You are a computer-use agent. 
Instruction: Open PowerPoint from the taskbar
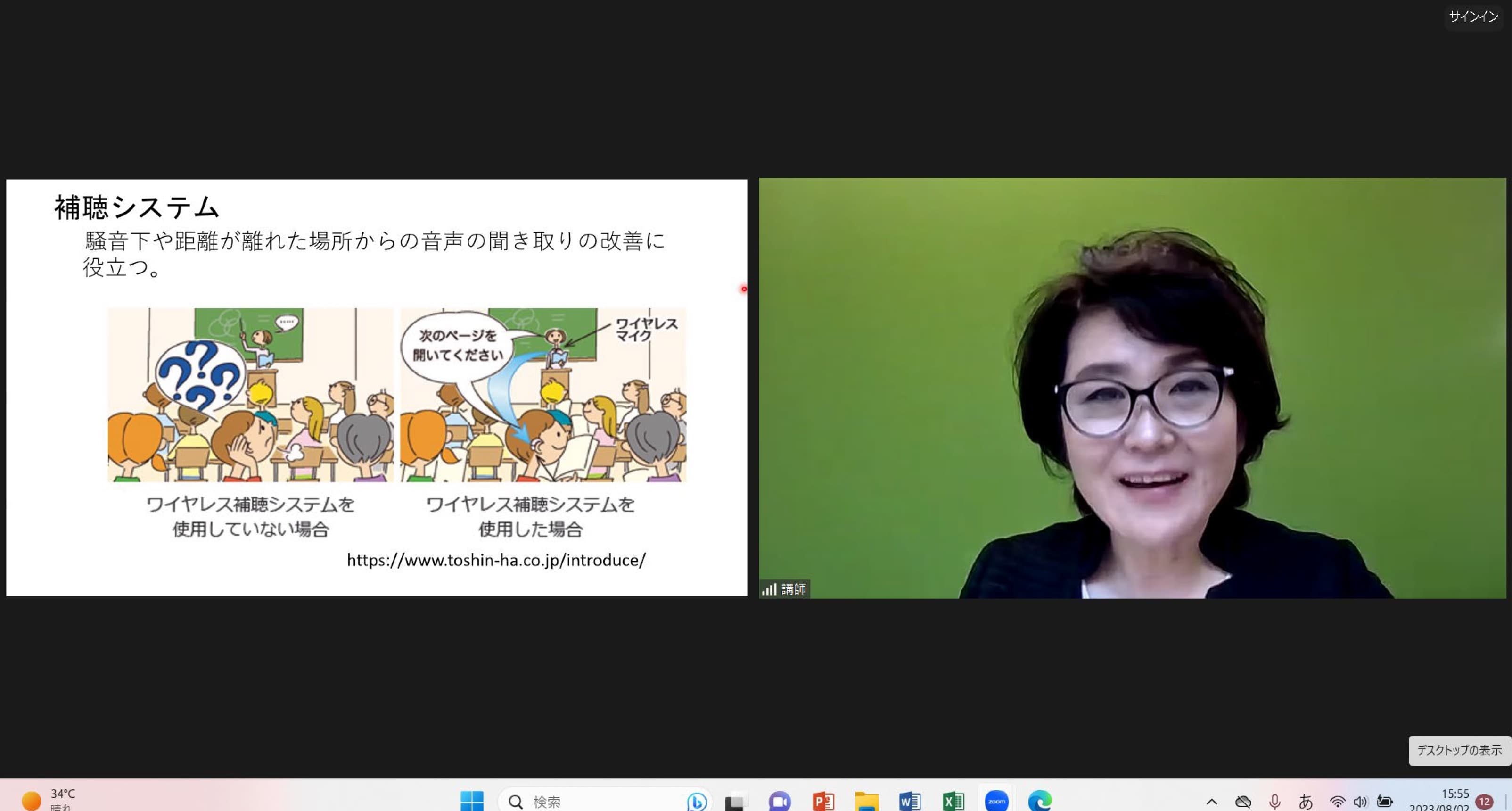[x=823, y=801]
